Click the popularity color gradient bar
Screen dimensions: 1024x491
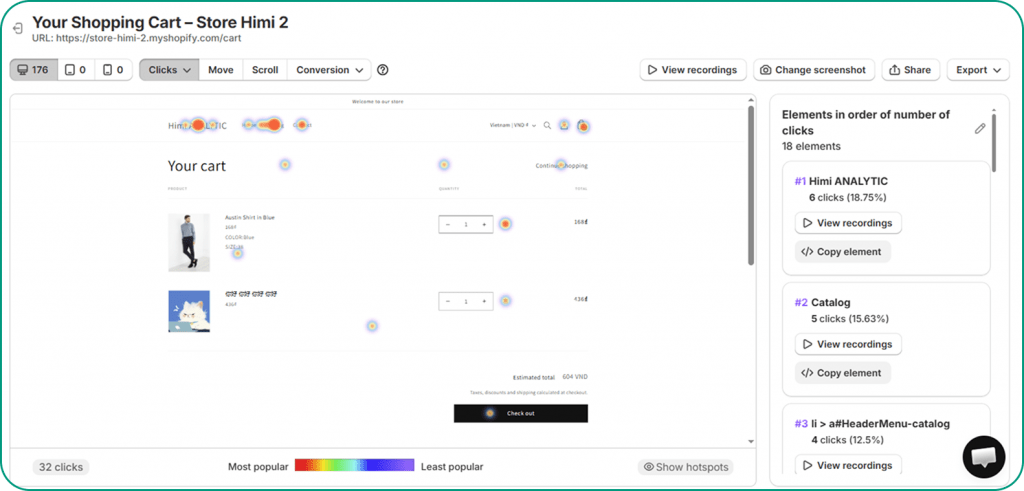point(355,465)
